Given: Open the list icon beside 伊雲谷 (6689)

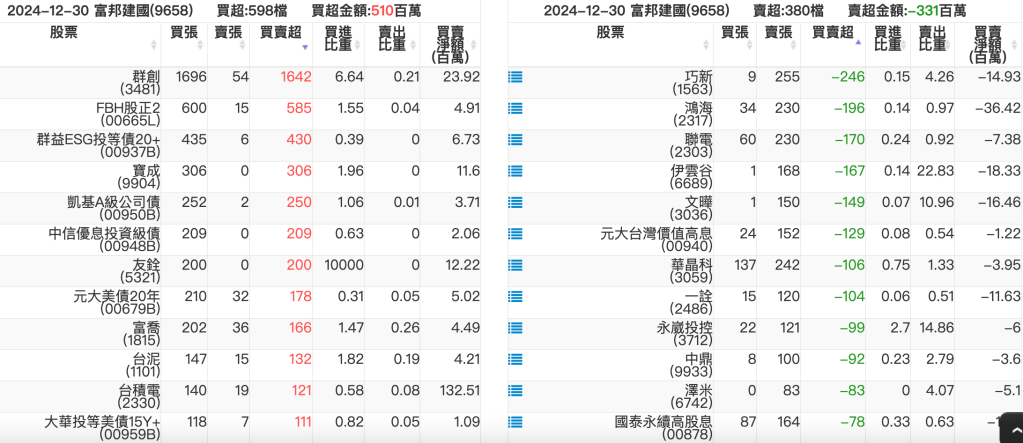Looking at the screenshot, I should (x=515, y=171).
